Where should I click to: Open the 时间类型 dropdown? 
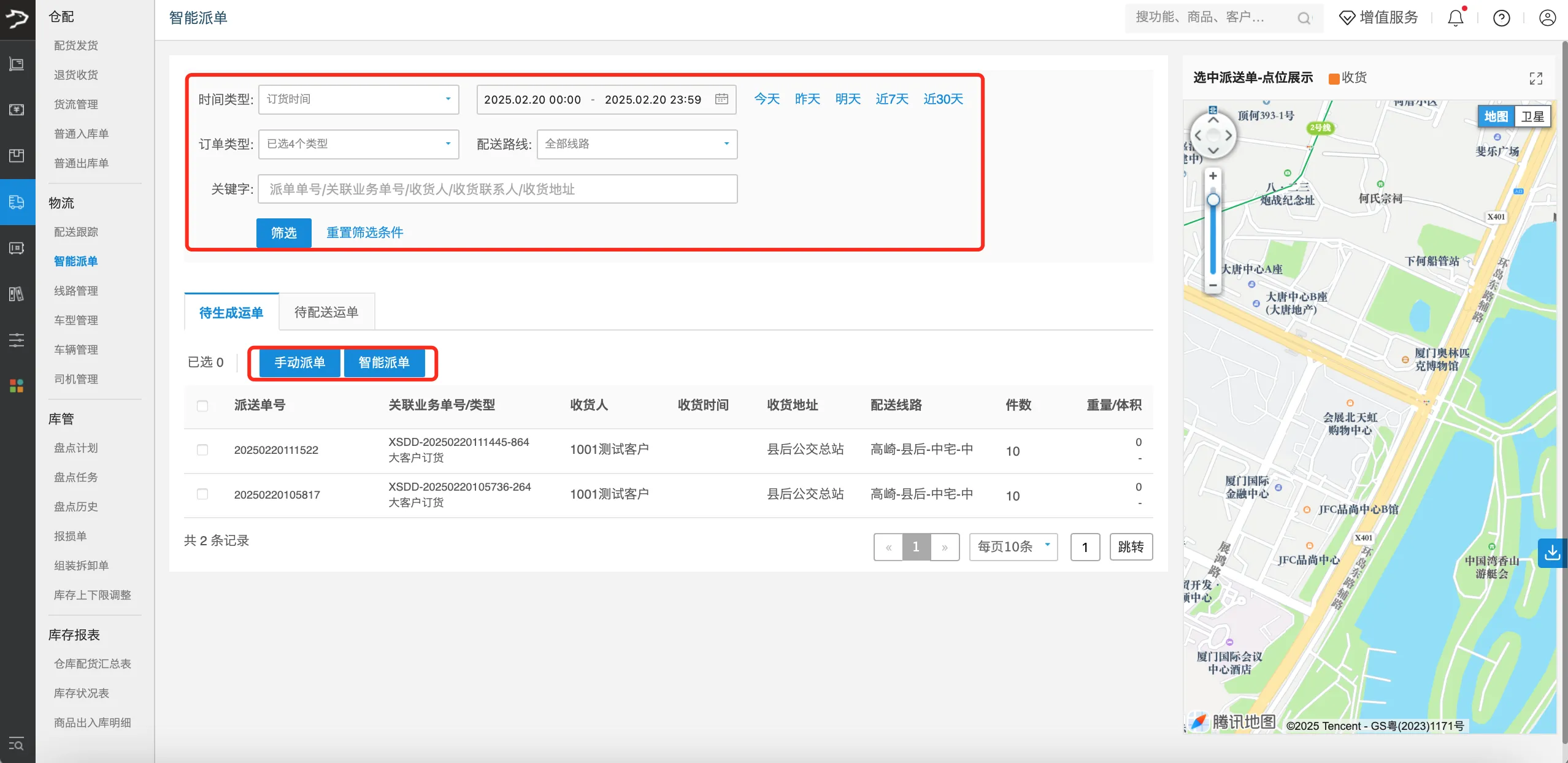pos(358,99)
